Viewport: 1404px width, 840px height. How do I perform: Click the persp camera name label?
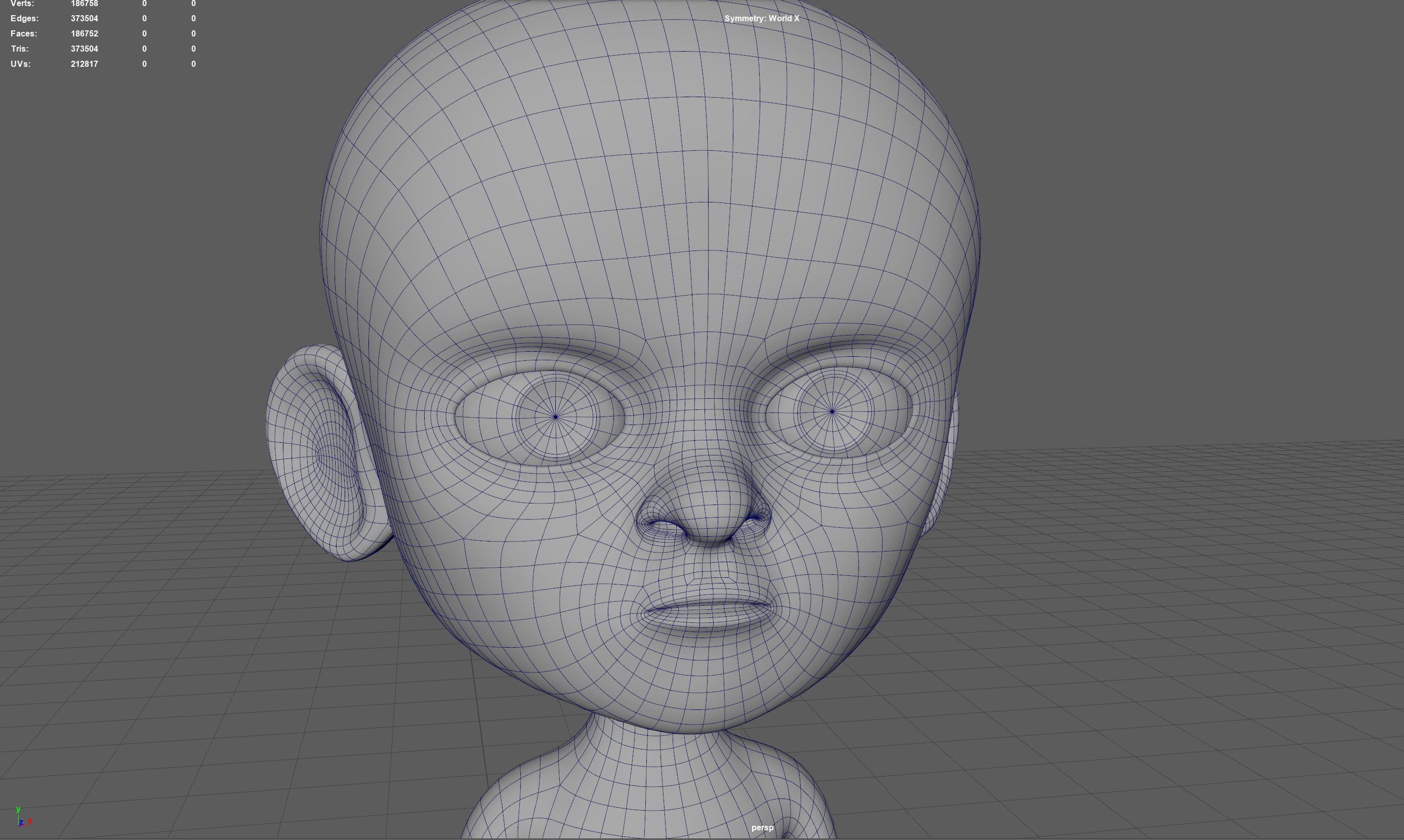(x=762, y=827)
